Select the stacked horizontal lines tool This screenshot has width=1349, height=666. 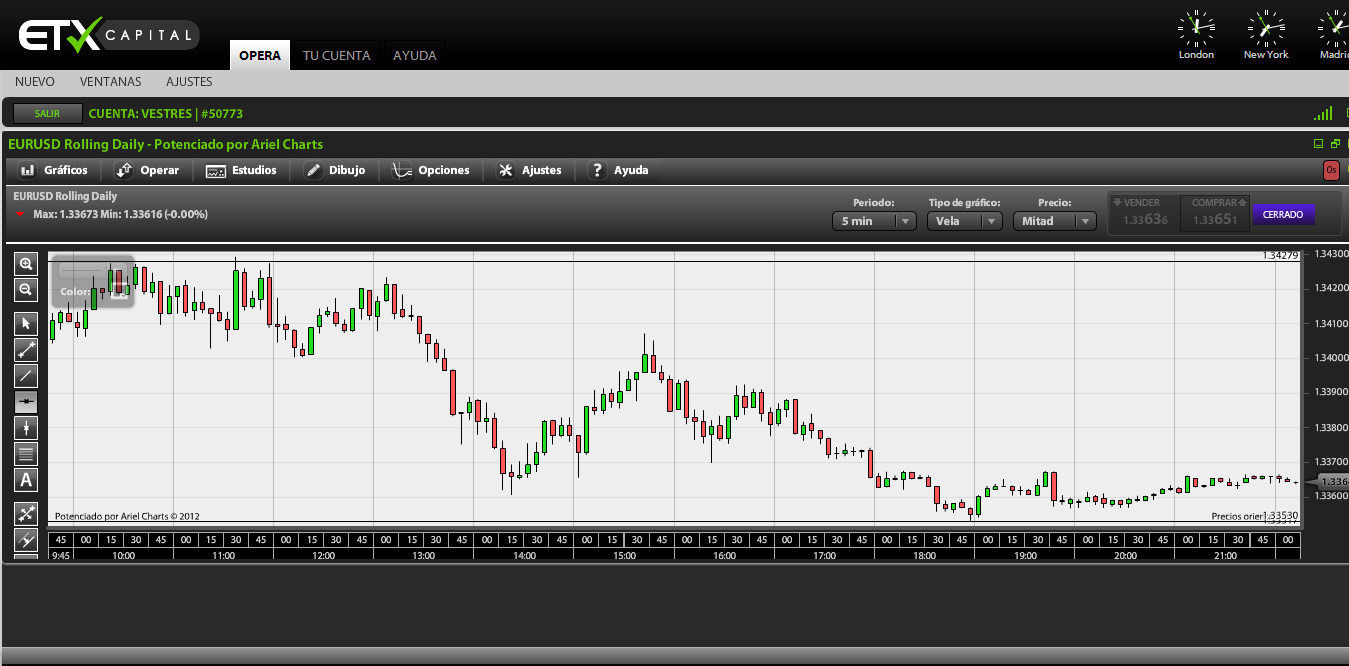click(x=26, y=454)
